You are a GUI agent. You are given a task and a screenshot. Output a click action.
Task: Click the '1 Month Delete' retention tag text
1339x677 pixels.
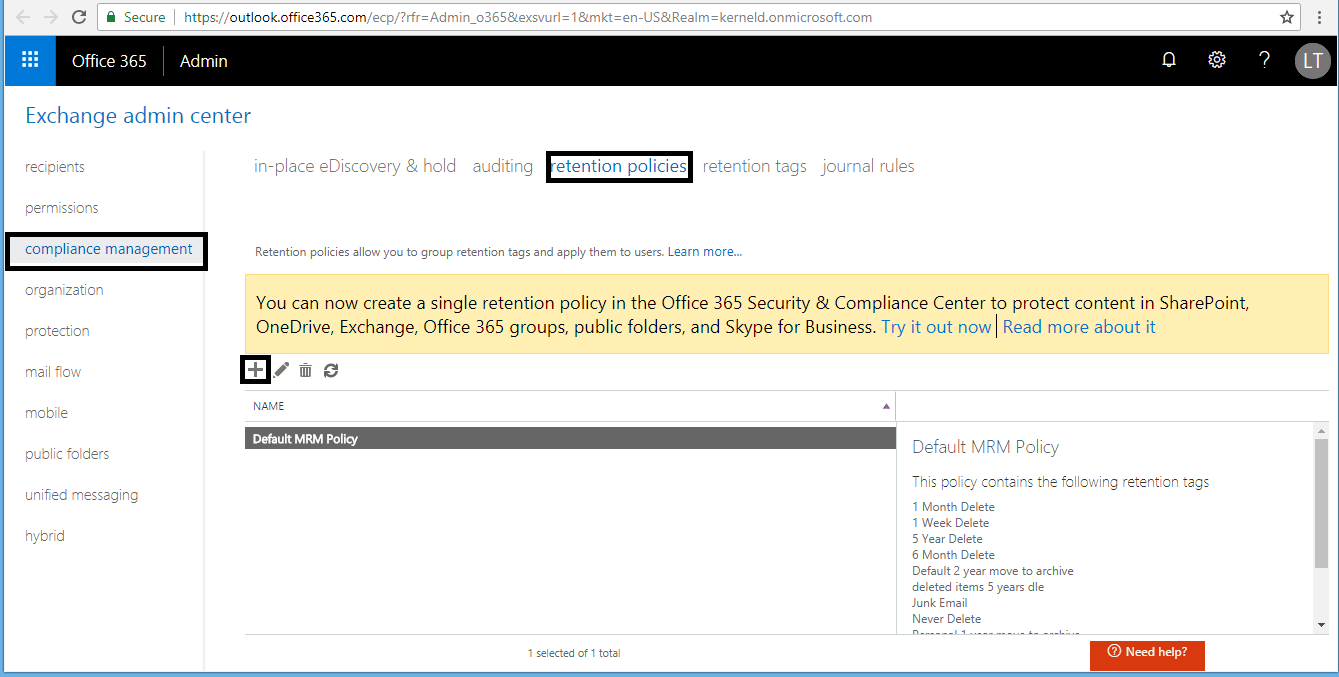coord(953,507)
